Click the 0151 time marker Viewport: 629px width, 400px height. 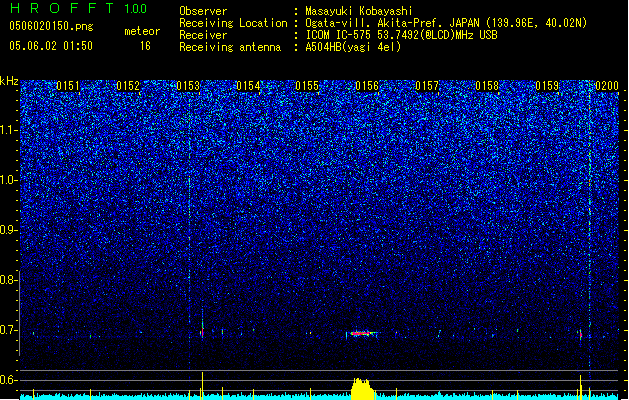[68, 86]
